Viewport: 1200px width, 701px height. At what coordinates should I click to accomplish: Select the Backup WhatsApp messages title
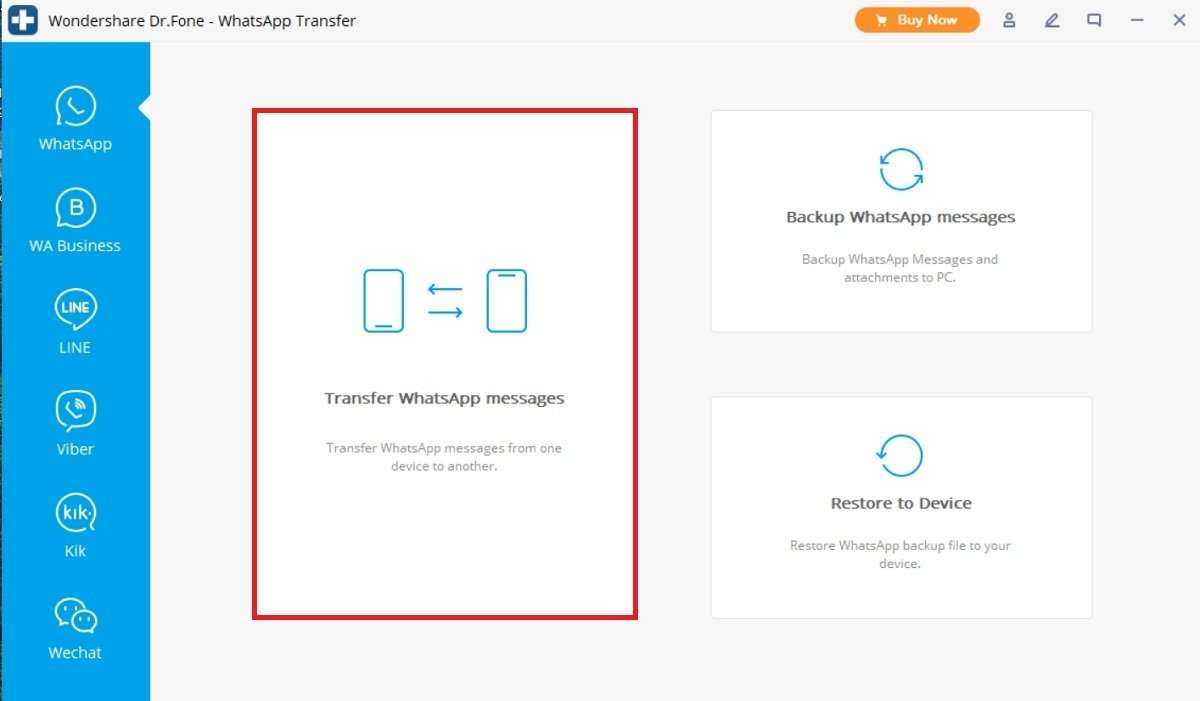coord(900,217)
